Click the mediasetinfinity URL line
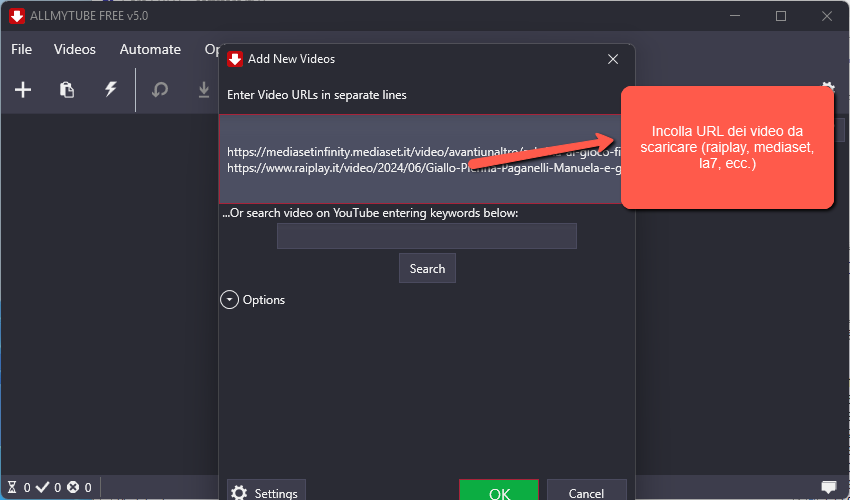The height and width of the screenshot is (500, 850). click(x=423, y=152)
